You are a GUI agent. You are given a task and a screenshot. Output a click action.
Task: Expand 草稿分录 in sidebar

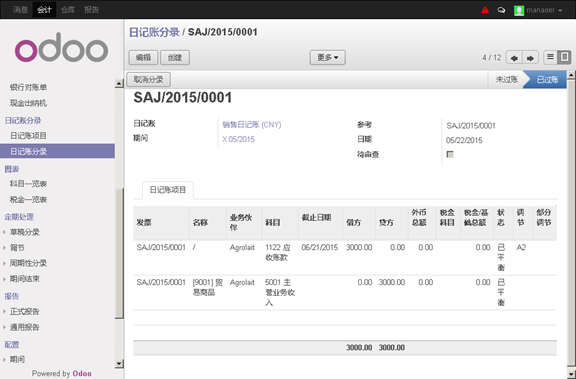pyautogui.click(x=24, y=232)
